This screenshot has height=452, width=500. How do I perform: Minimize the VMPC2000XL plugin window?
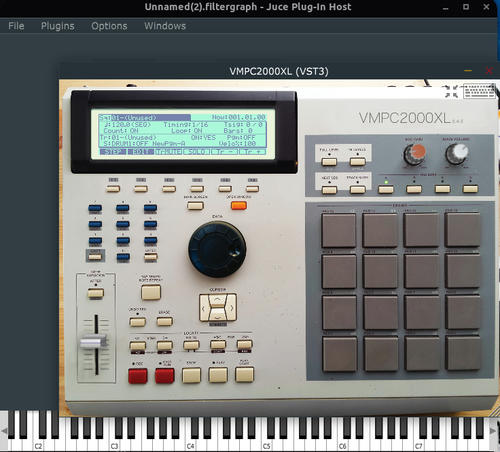[468, 71]
